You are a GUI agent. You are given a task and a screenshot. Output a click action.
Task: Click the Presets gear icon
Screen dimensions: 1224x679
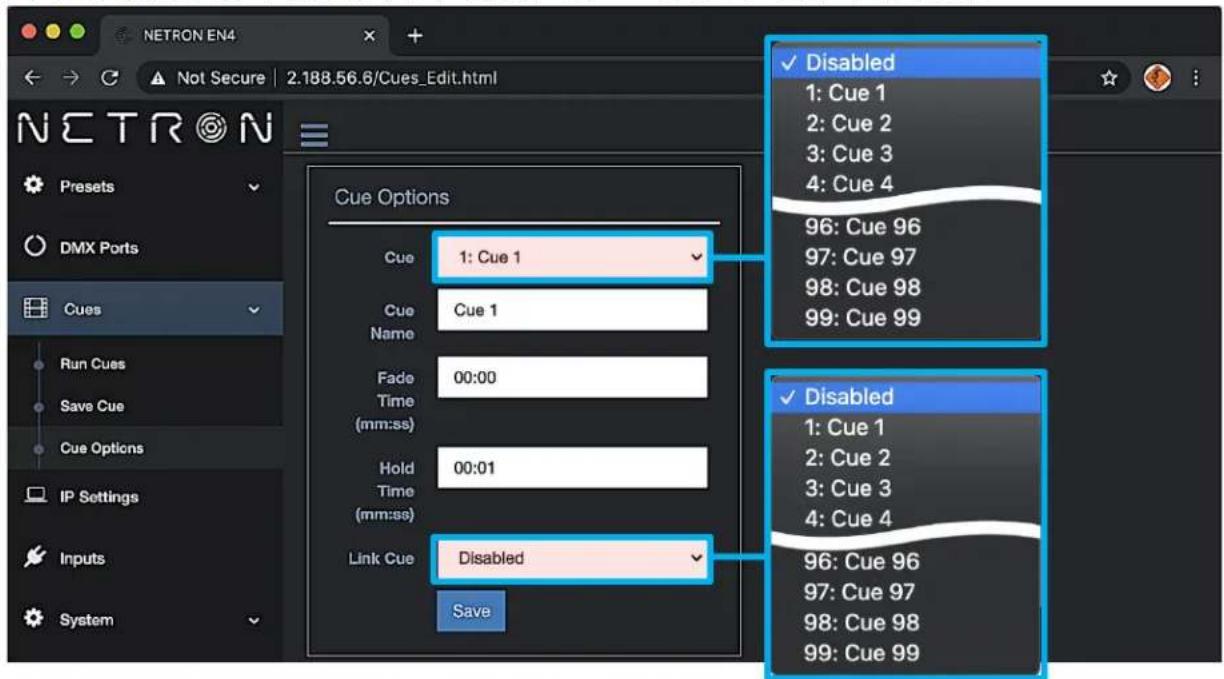[33, 186]
